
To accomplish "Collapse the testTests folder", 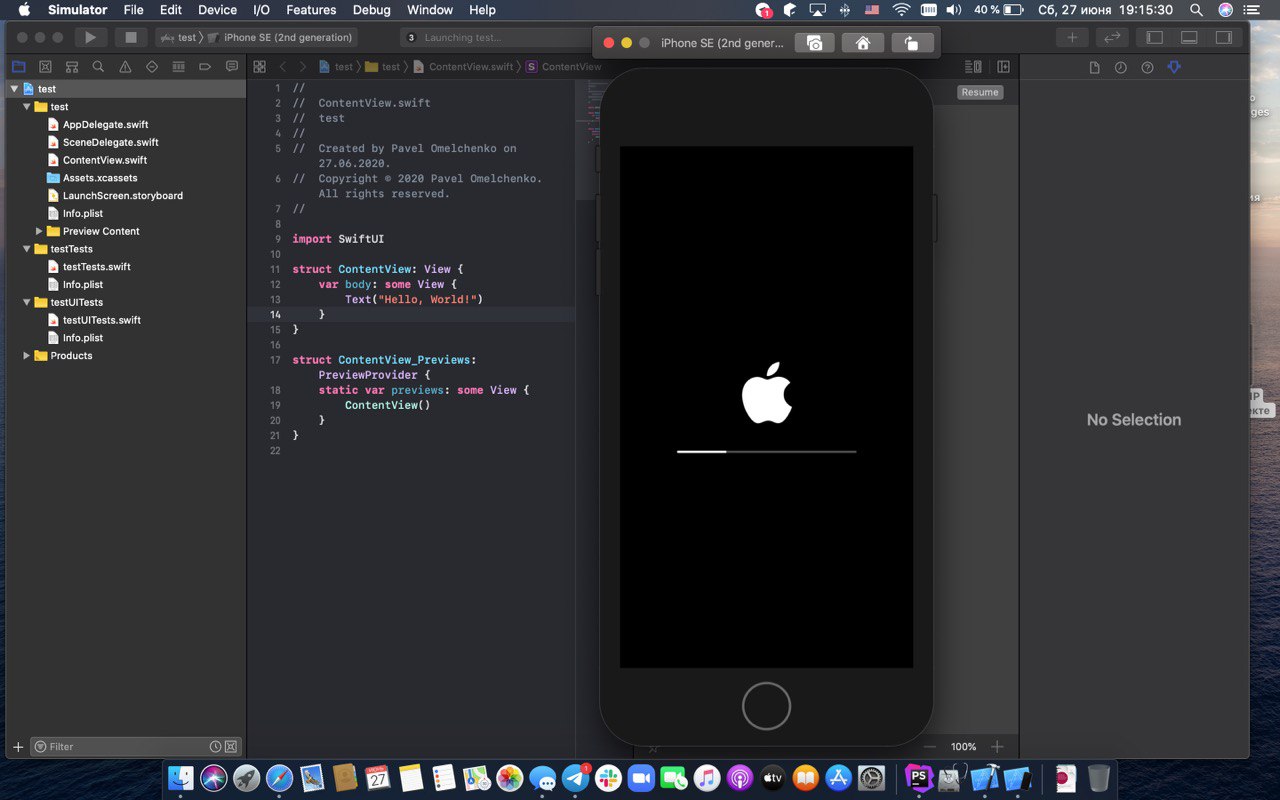I will [27, 249].
